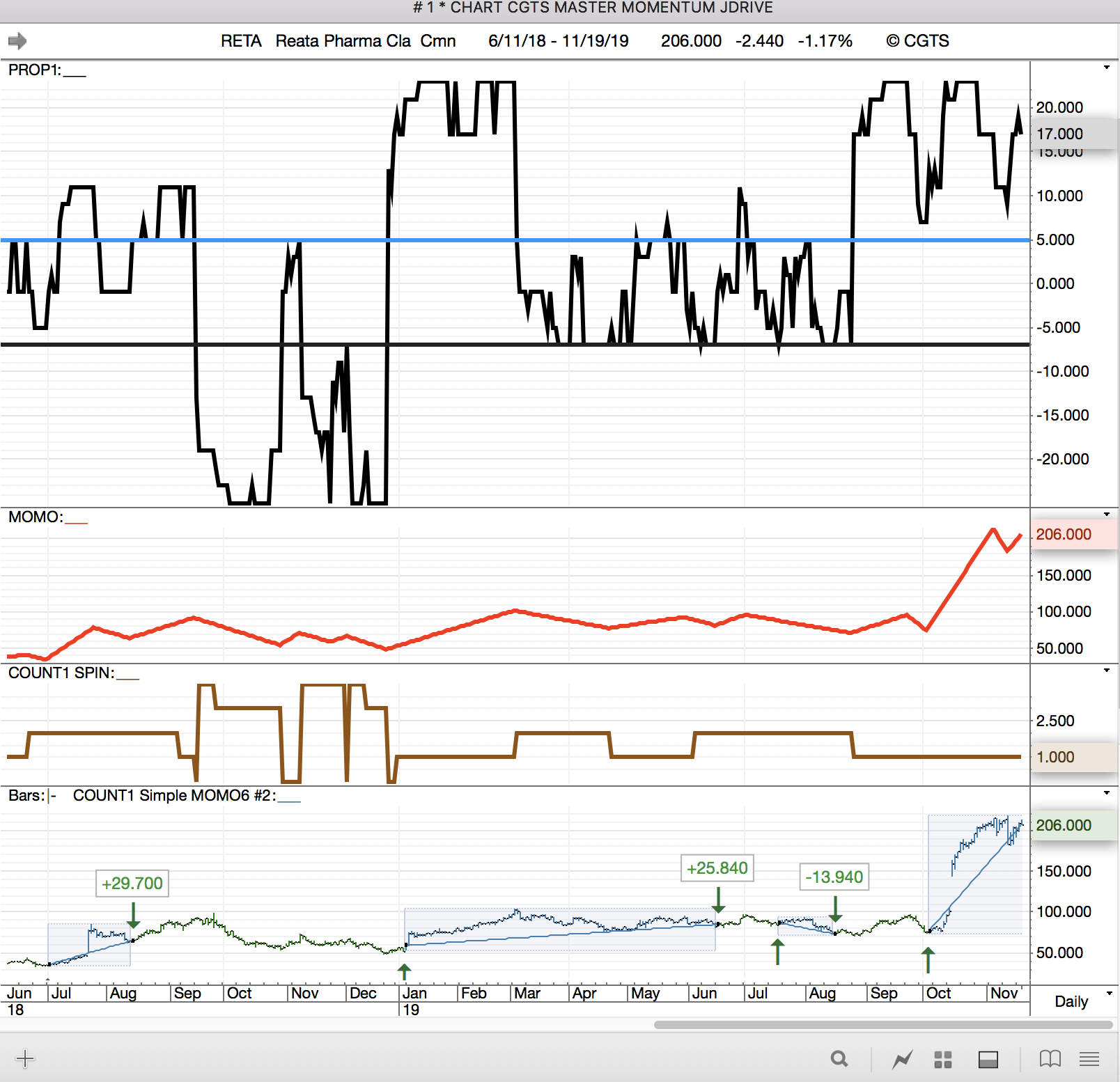Image resolution: width=1120 pixels, height=1082 pixels.
Task: Click the black PROP1 line color sample
Action: tap(75, 75)
